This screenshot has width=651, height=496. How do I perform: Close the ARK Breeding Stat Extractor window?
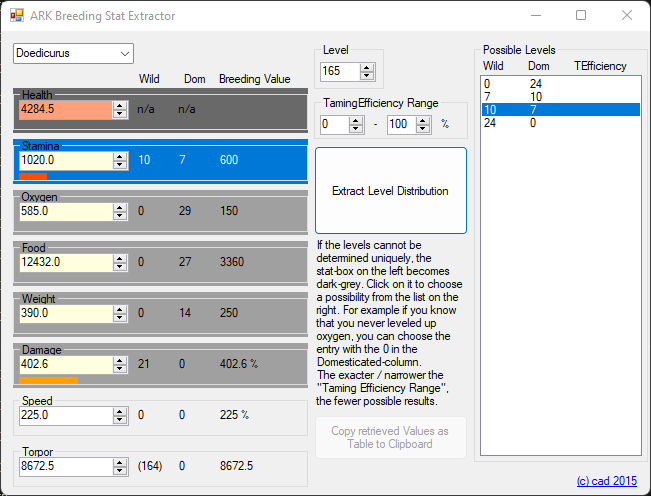click(627, 16)
